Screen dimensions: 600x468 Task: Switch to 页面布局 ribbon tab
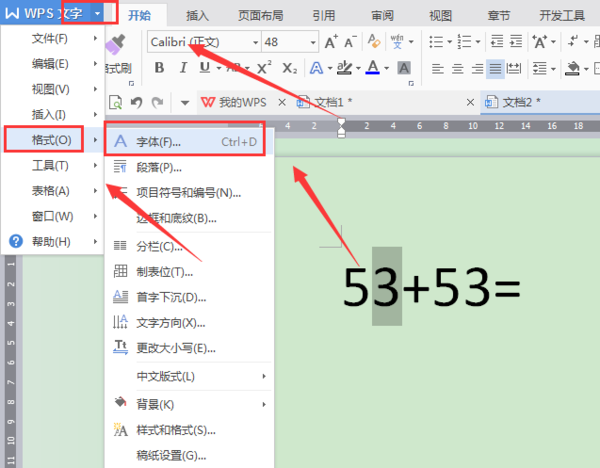click(261, 15)
